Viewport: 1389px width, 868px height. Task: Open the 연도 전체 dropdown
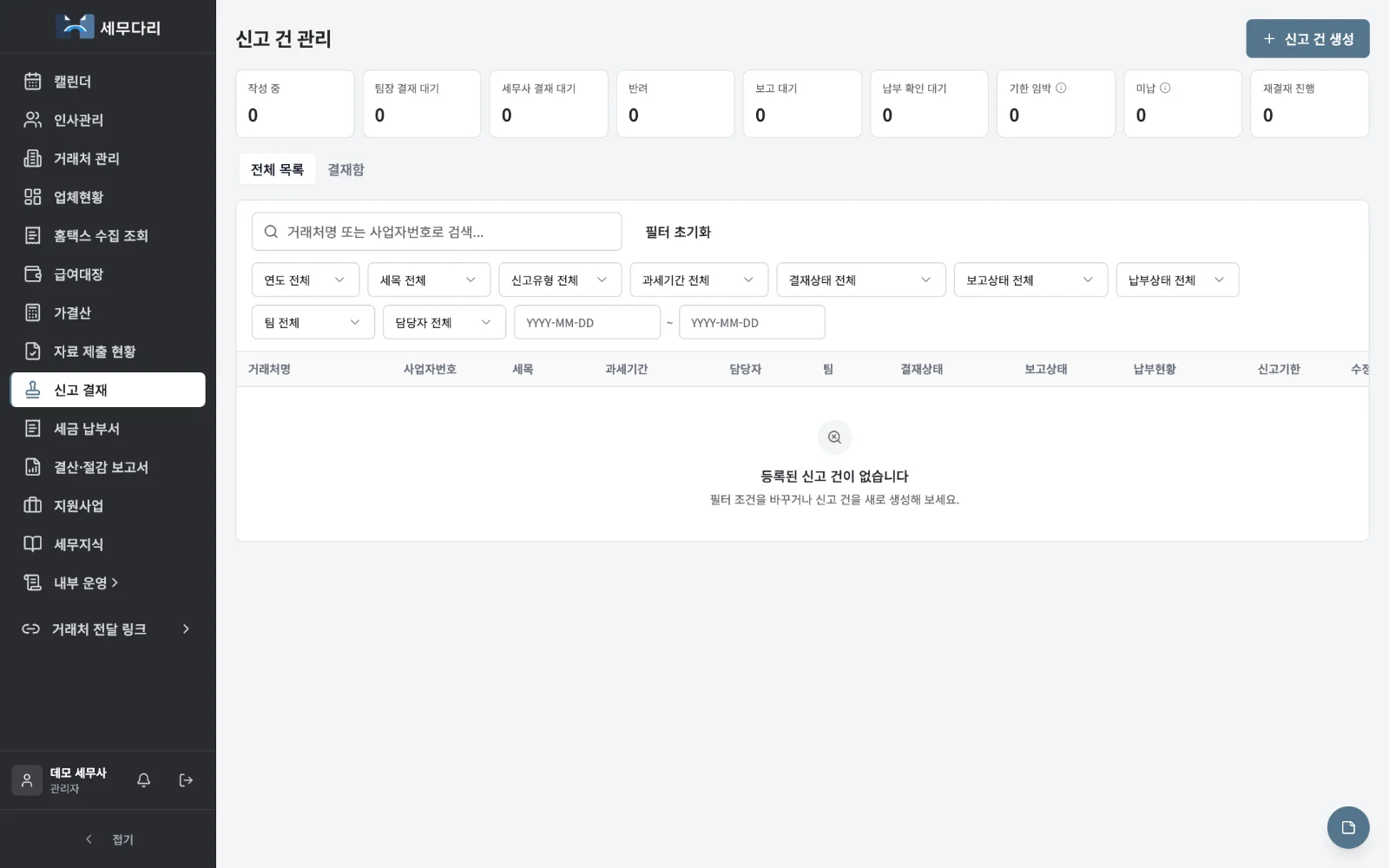(306, 279)
